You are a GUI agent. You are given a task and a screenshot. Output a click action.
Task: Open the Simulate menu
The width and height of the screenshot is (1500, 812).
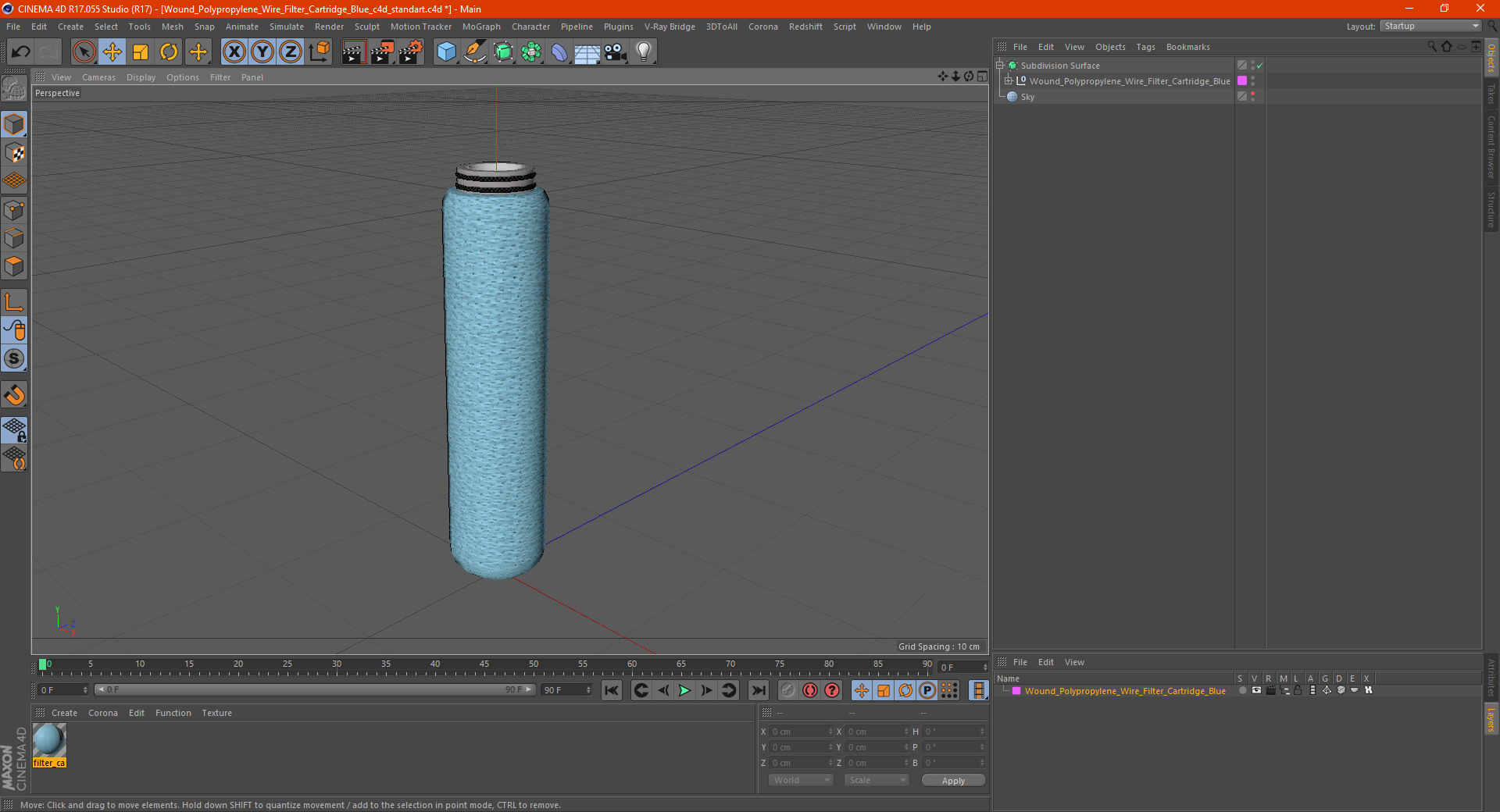287,27
